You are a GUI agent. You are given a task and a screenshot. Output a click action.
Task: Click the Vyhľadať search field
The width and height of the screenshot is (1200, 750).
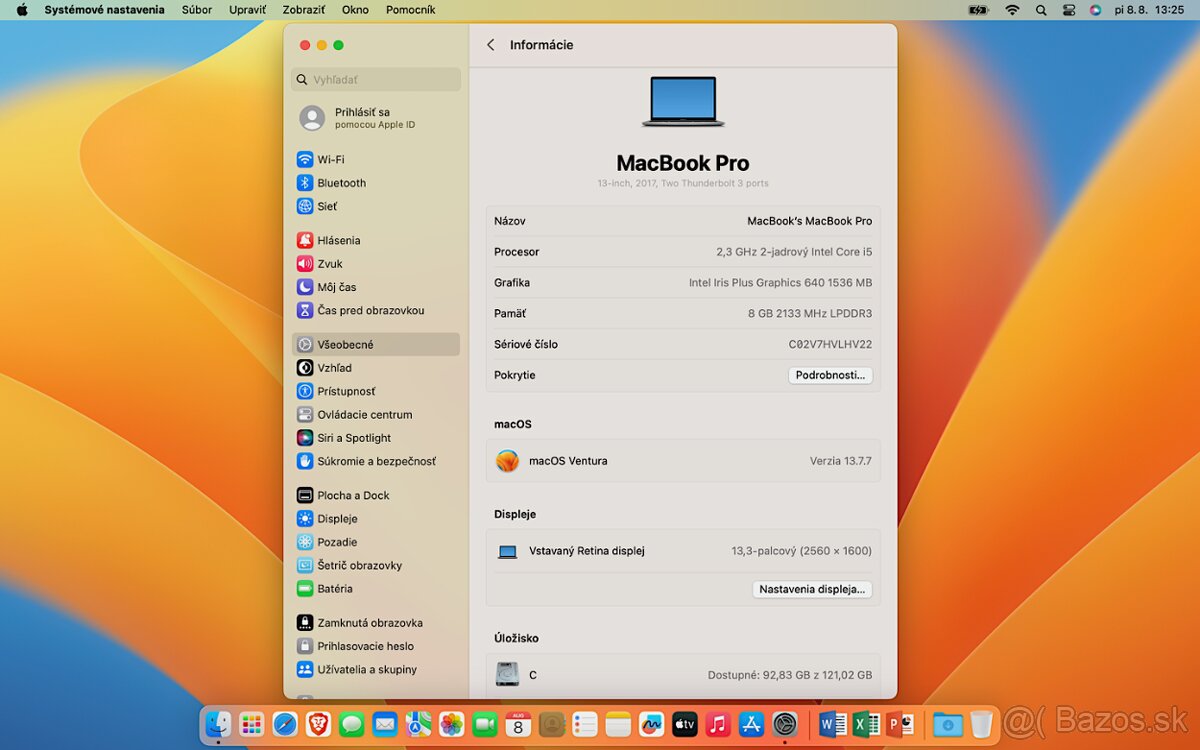point(375,79)
